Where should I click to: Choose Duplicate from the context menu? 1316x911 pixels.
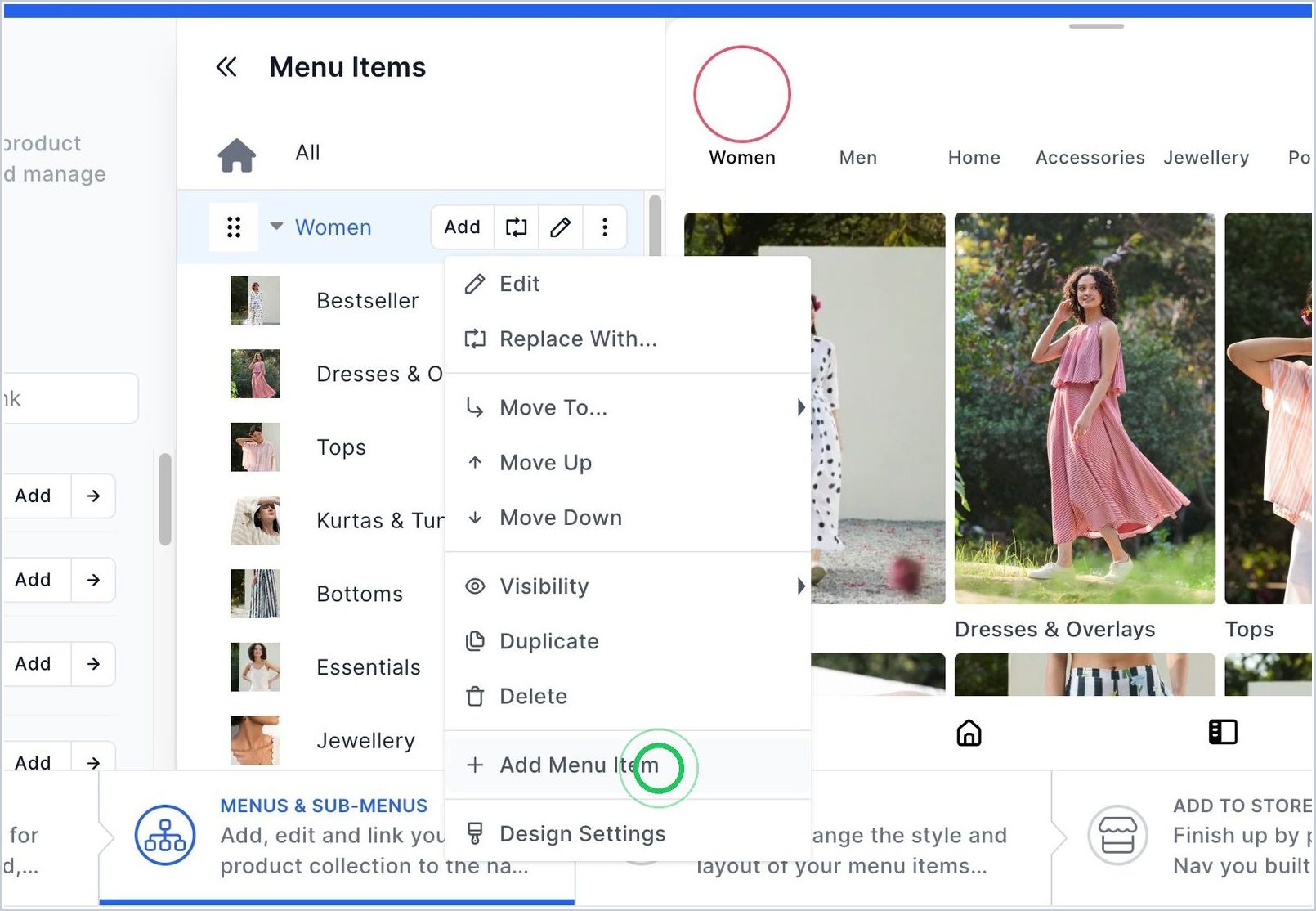pos(628,642)
